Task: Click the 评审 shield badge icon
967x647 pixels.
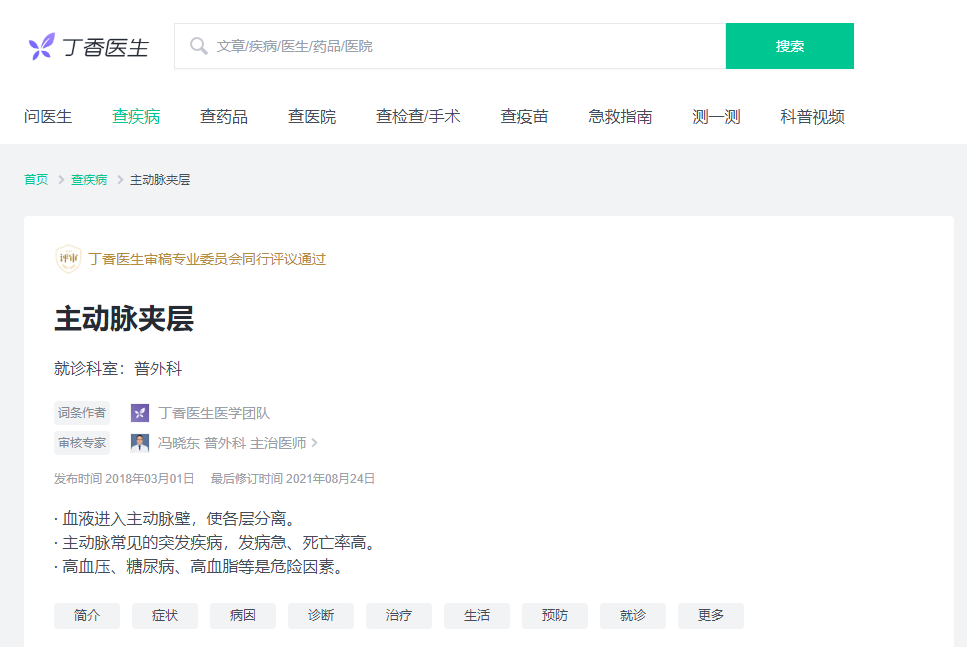Action: click(x=68, y=258)
